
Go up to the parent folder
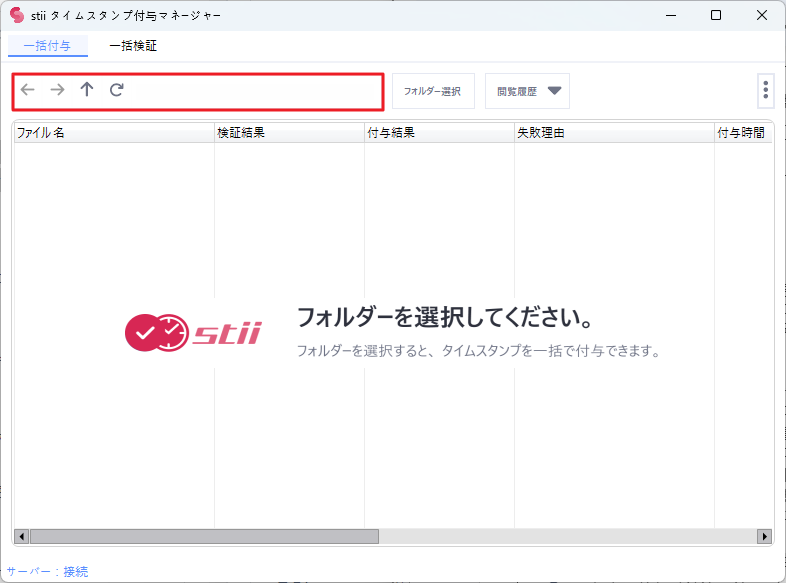click(x=87, y=90)
